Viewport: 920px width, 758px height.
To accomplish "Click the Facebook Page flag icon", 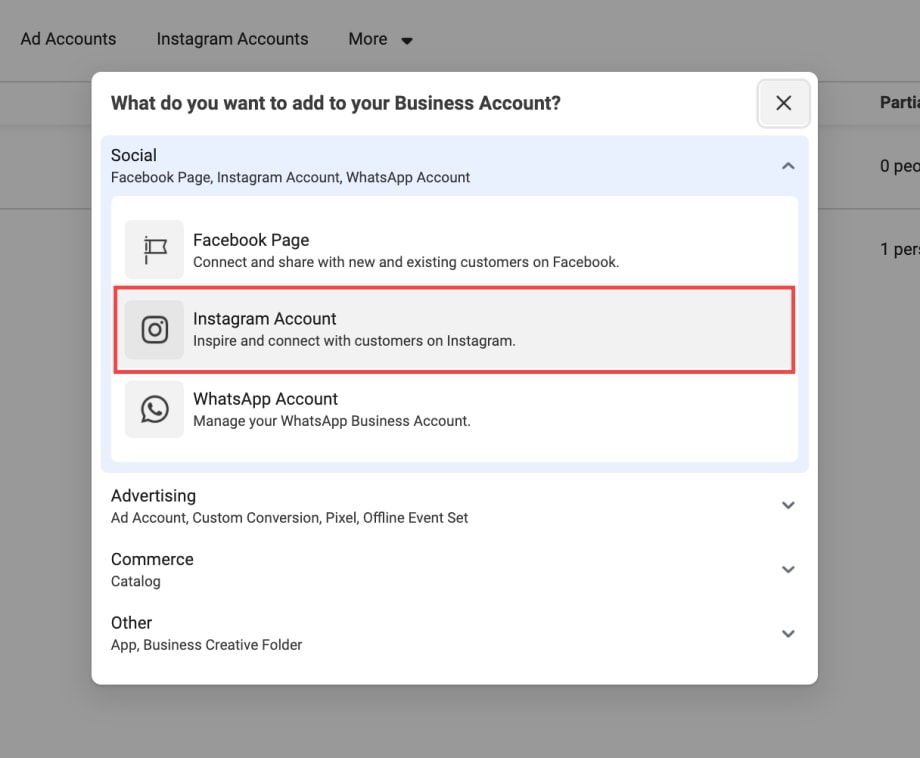I will [x=153, y=249].
